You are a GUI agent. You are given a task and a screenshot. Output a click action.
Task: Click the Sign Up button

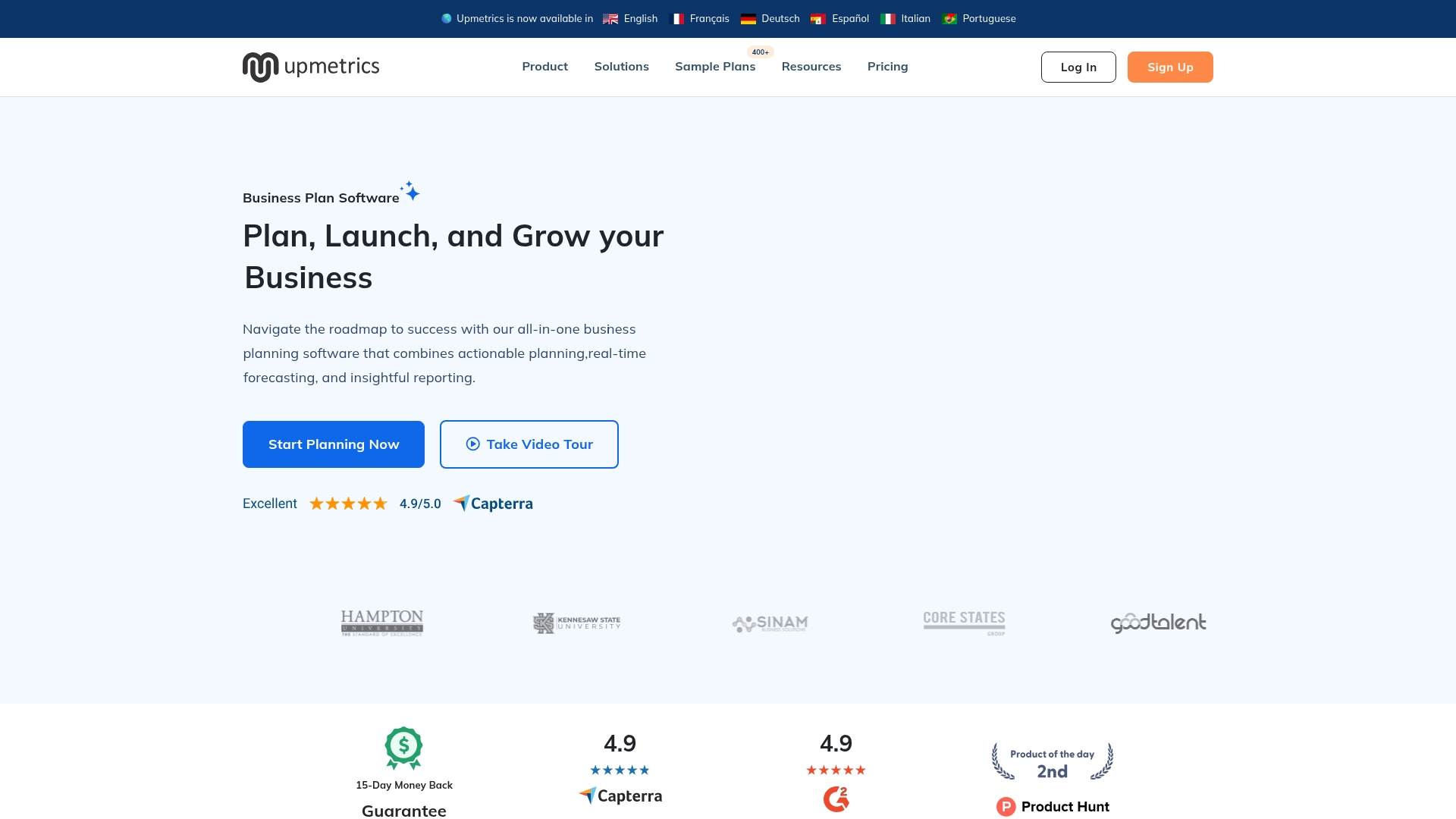coord(1169,67)
